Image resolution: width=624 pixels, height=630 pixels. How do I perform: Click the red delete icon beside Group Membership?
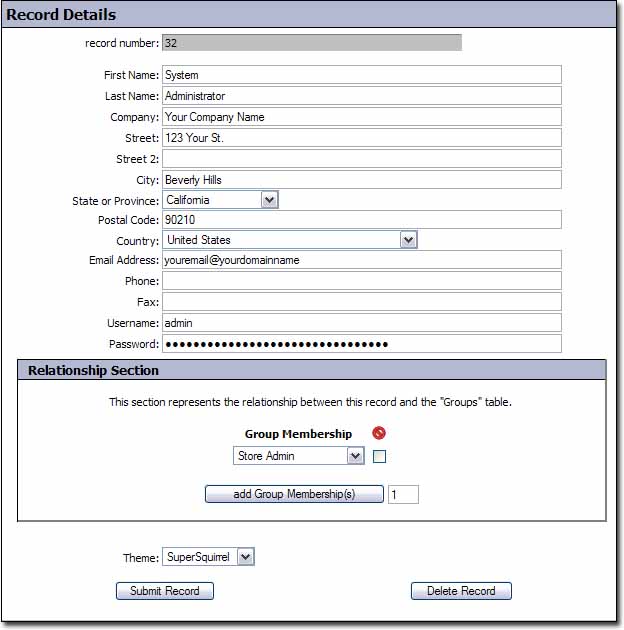coord(379,433)
